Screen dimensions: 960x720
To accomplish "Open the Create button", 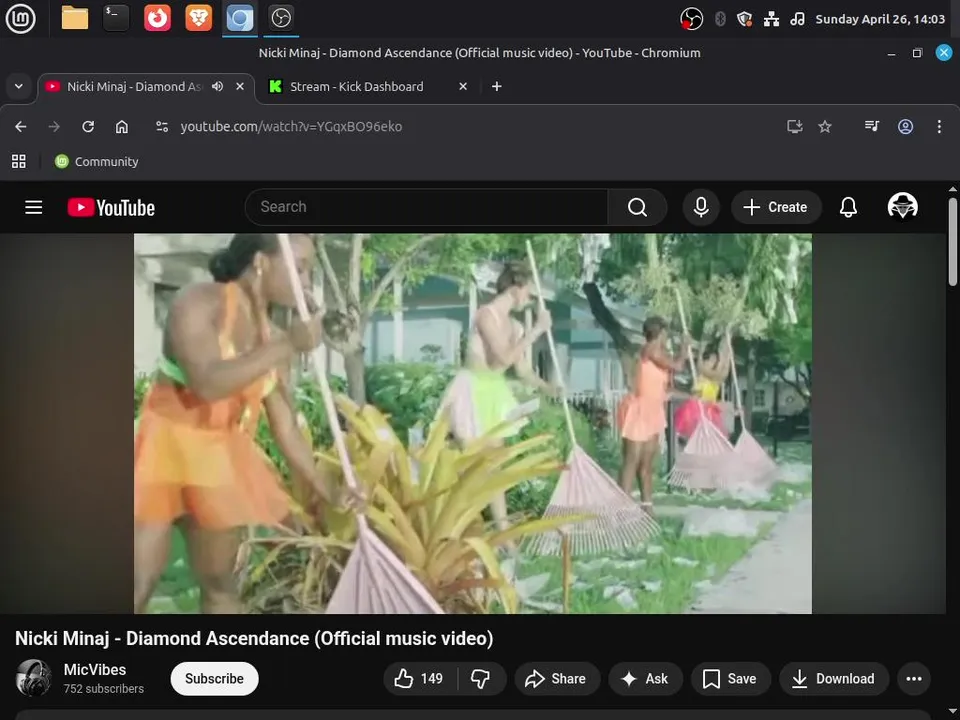I will tap(774, 207).
